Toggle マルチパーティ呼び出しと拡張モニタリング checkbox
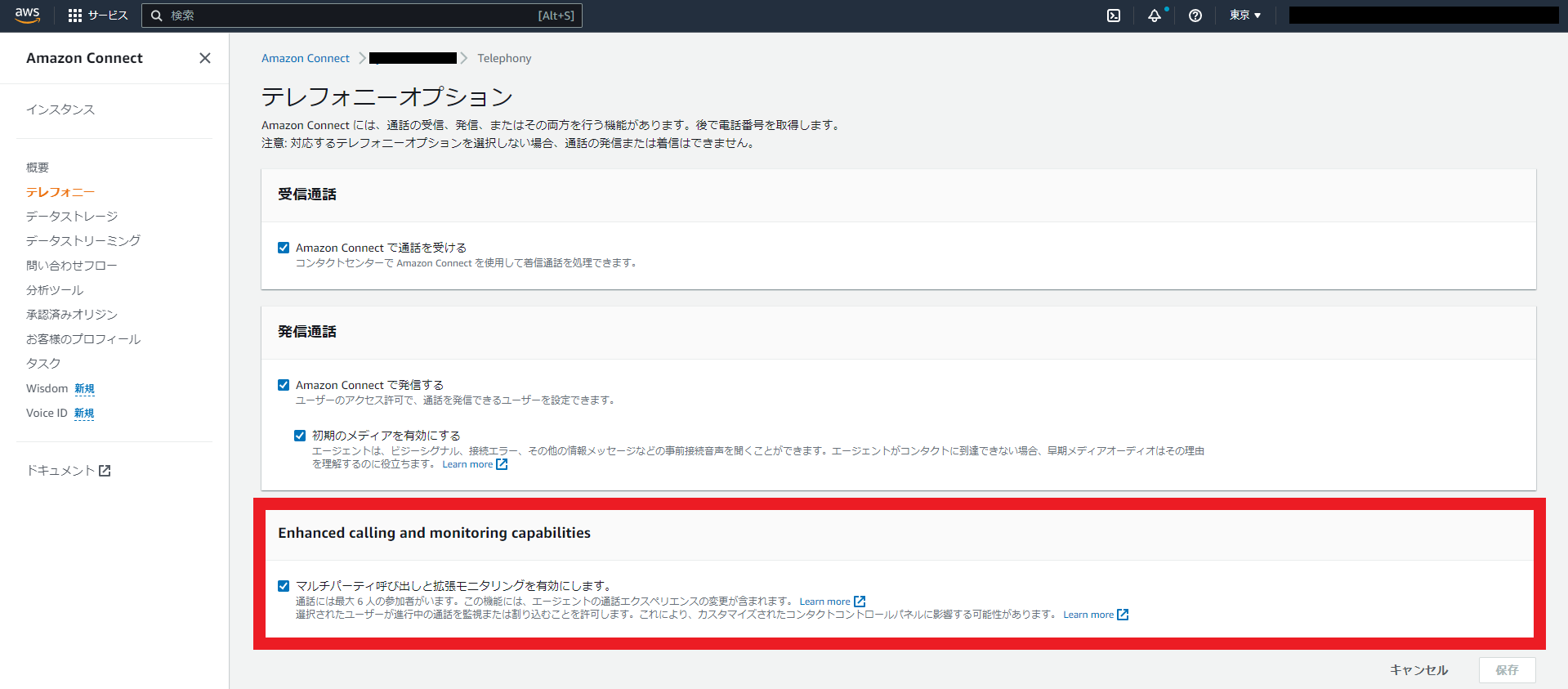Image resolution: width=1568 pixels, height=689 pixels. [x=284, y=586]
